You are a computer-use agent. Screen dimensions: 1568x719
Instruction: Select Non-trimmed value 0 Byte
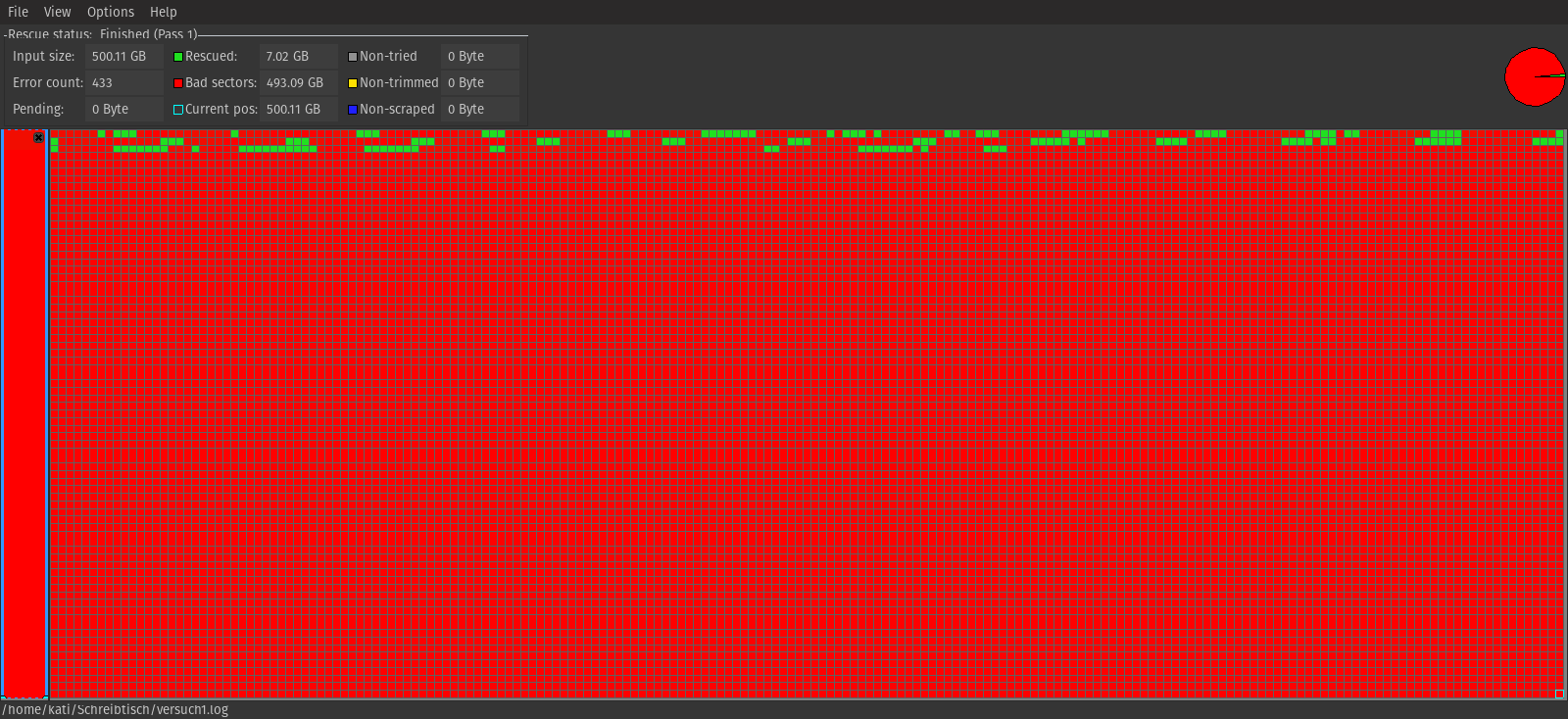click(x=479, y=83)
